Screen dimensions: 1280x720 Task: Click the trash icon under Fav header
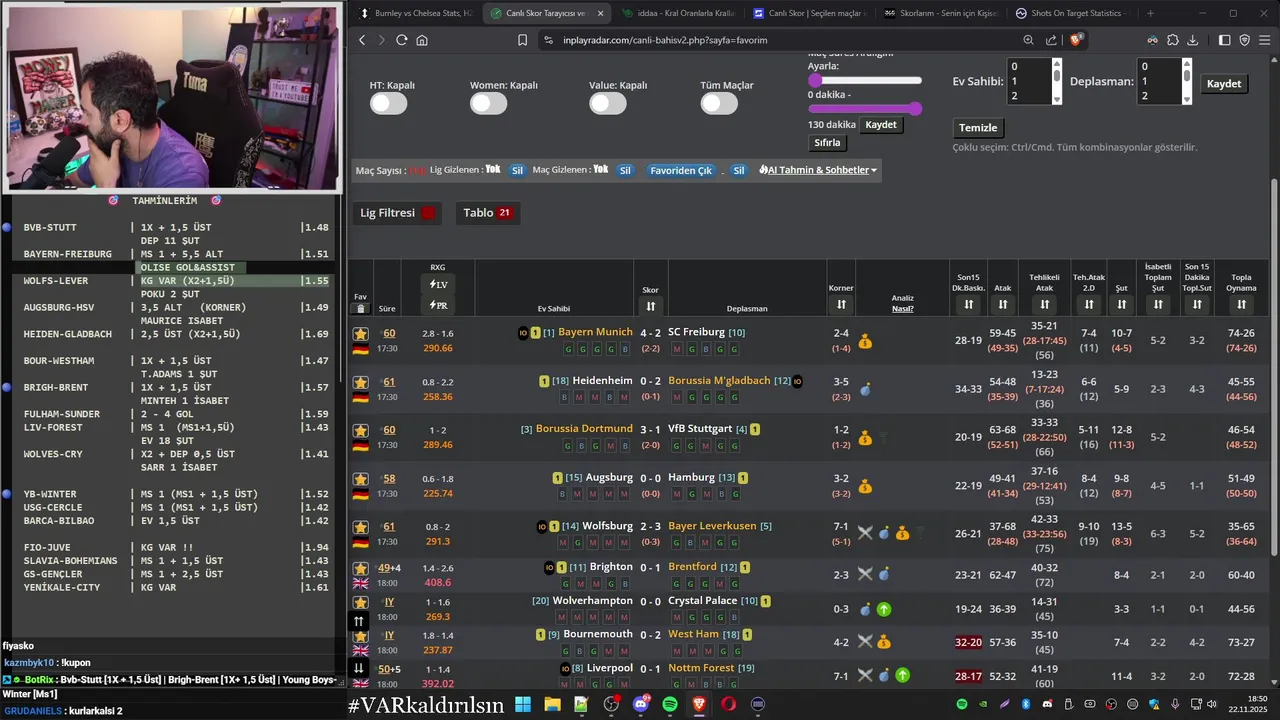click(360, 308)
